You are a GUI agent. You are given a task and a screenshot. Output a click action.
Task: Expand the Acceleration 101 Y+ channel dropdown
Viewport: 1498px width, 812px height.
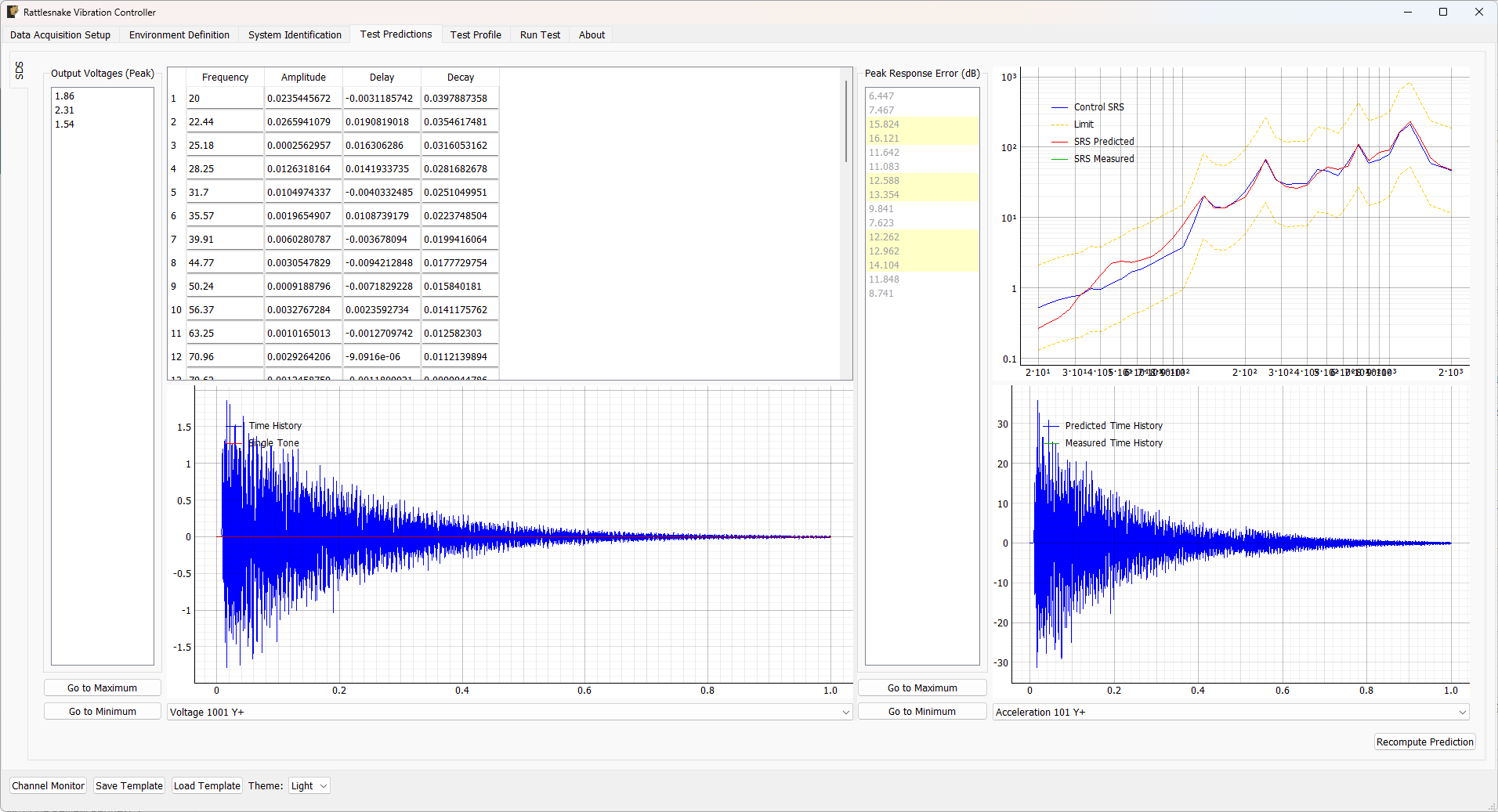(x=1231, y=712)
